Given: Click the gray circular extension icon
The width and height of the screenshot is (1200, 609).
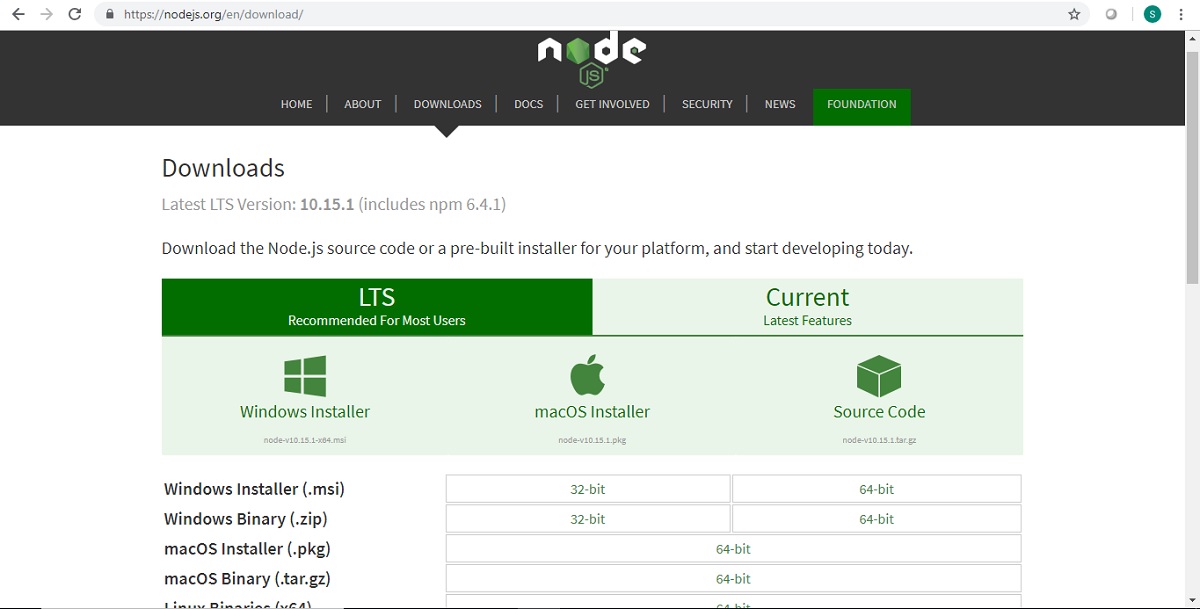Looking at the screenshot, I should 1111,15.
